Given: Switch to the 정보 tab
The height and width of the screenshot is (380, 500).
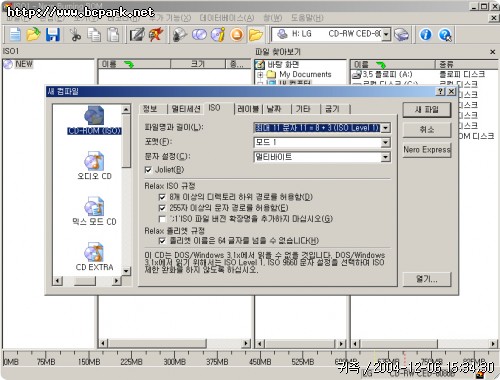Looking at the screenshot, I should click(x=150, y=109).
